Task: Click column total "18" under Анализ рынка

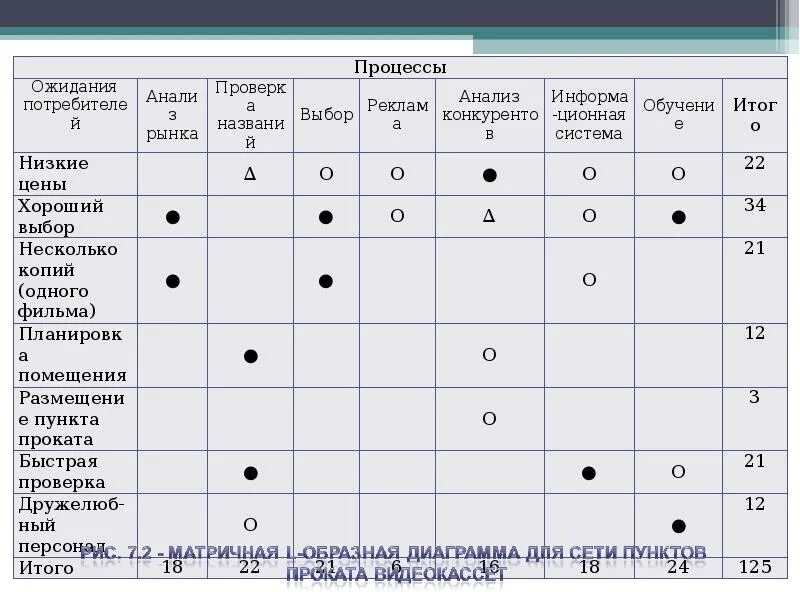Action: click(x=172, y=567)
